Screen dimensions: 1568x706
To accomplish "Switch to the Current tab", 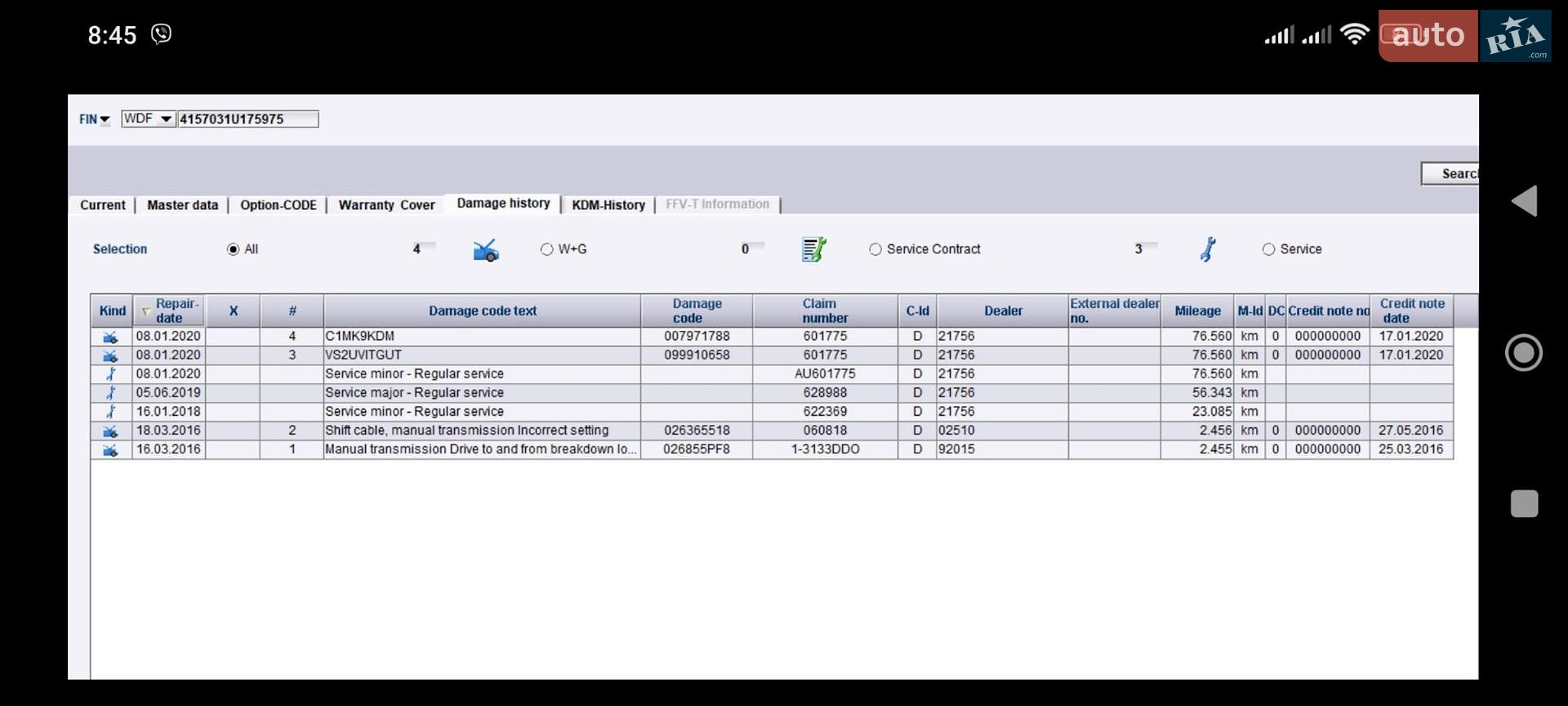I will click(x=103, y=205).
